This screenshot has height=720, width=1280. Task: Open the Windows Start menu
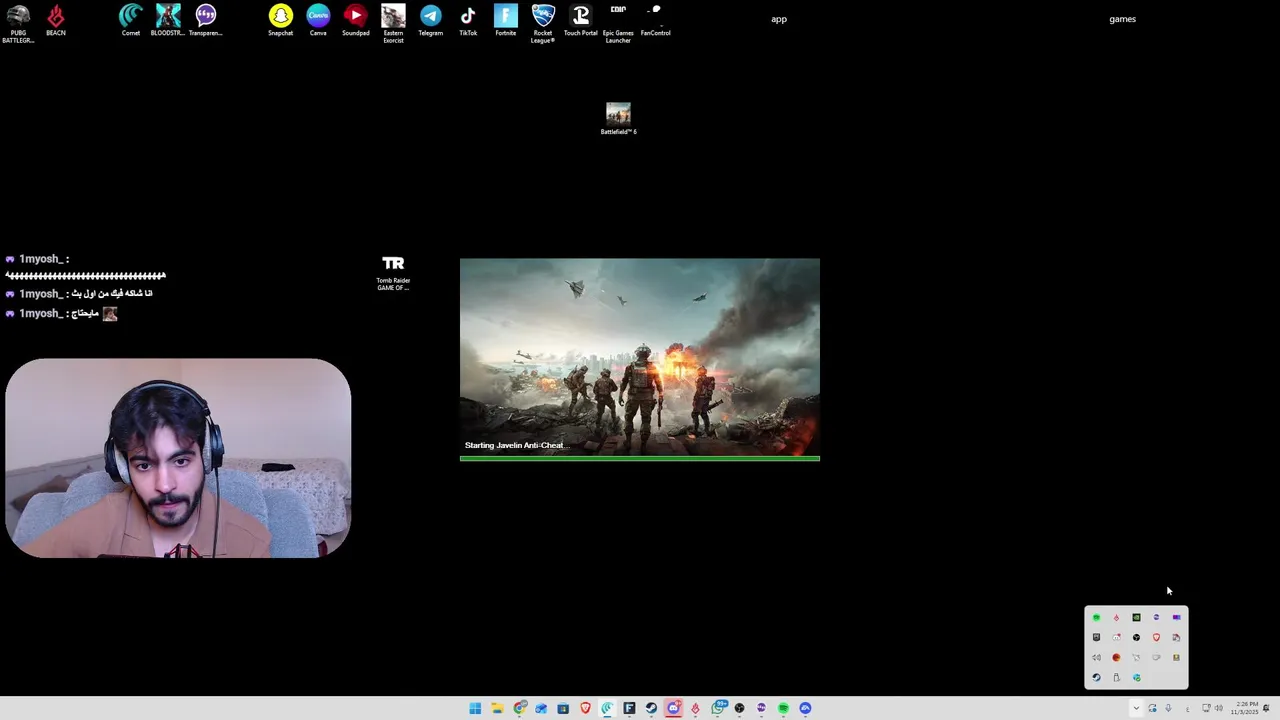point(475,708)
